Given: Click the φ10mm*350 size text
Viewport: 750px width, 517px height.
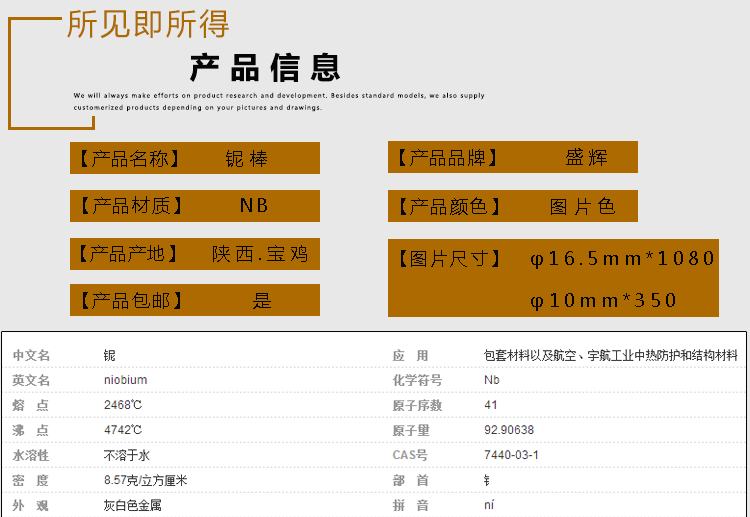Looking at the screenshot, I should pyautogui.click(x=603, y=300).
